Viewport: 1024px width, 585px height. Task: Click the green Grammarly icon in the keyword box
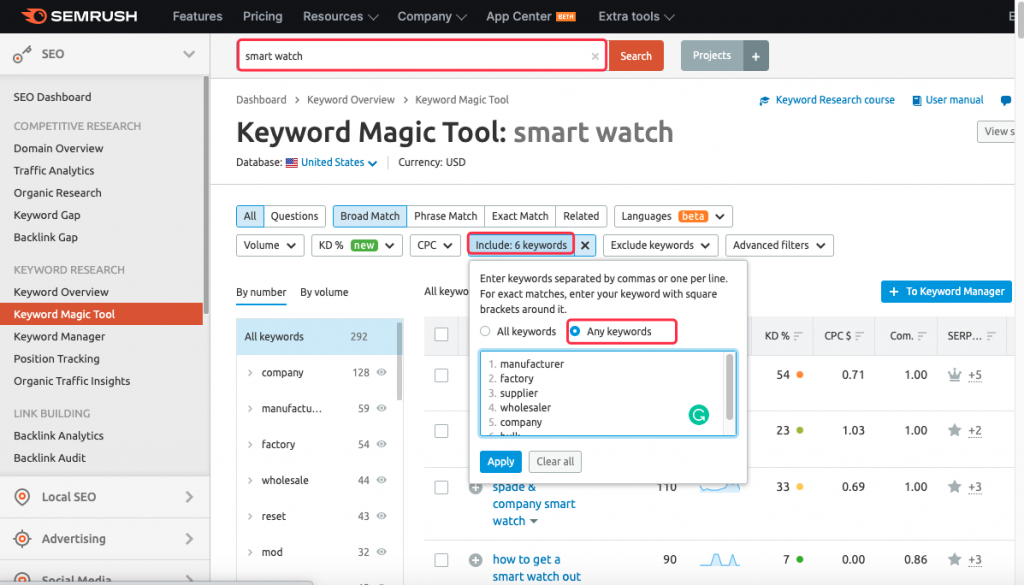[x=699, y=415]
